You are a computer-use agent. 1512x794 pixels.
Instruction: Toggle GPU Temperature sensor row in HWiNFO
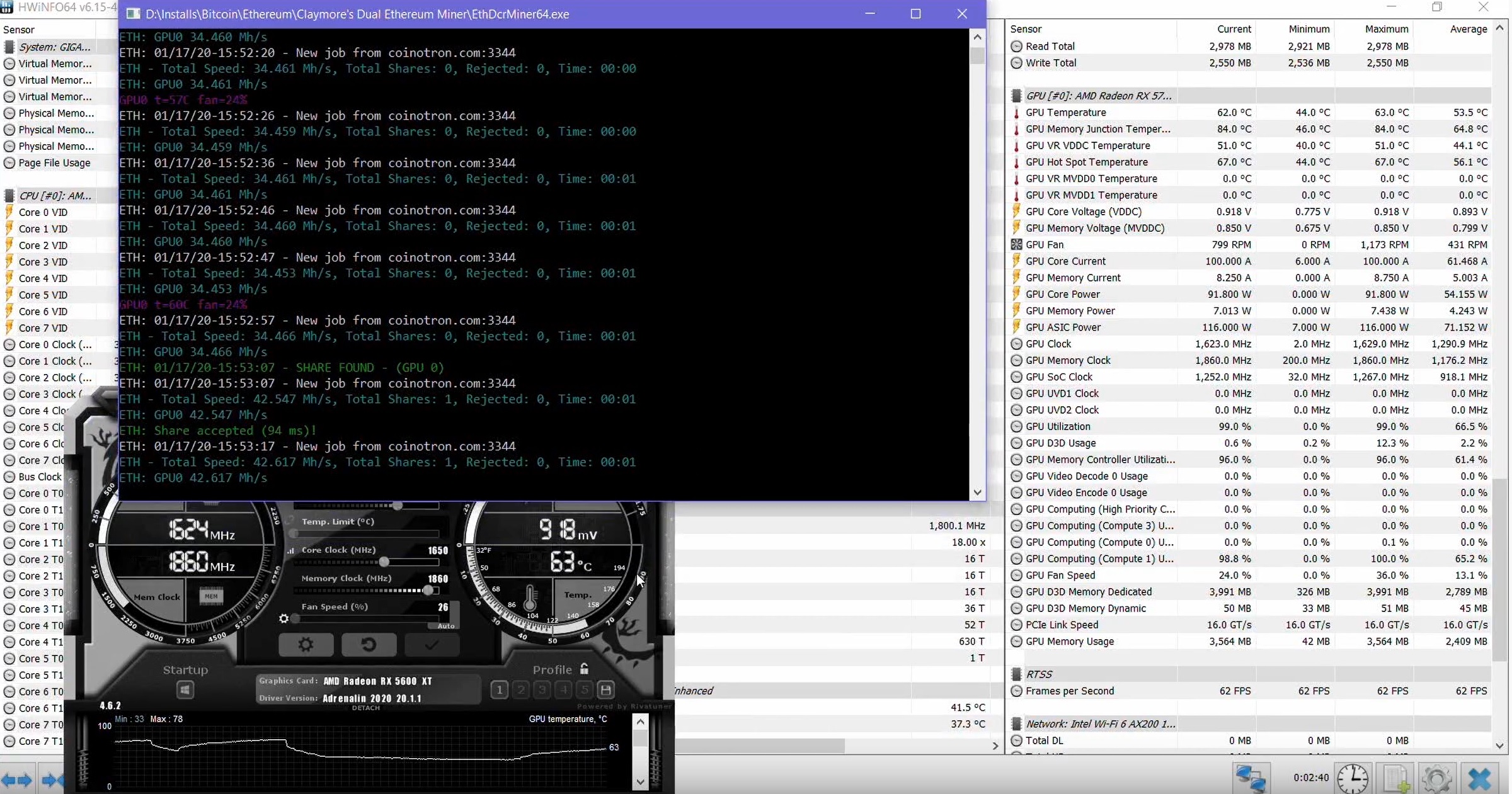pos(1066,112)
